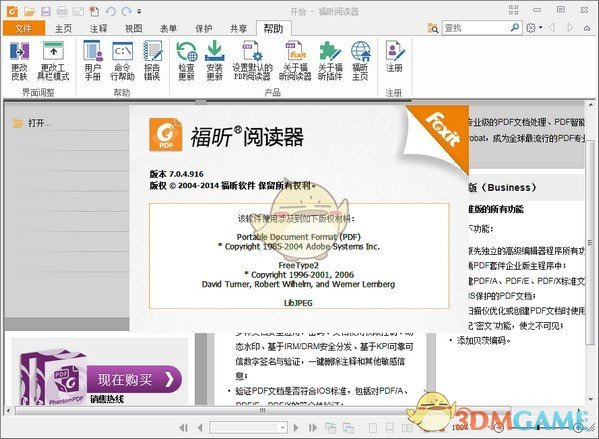Switch to Comment (注释) tab
This screenshot has height=439, width=599.
pos(99,28)
